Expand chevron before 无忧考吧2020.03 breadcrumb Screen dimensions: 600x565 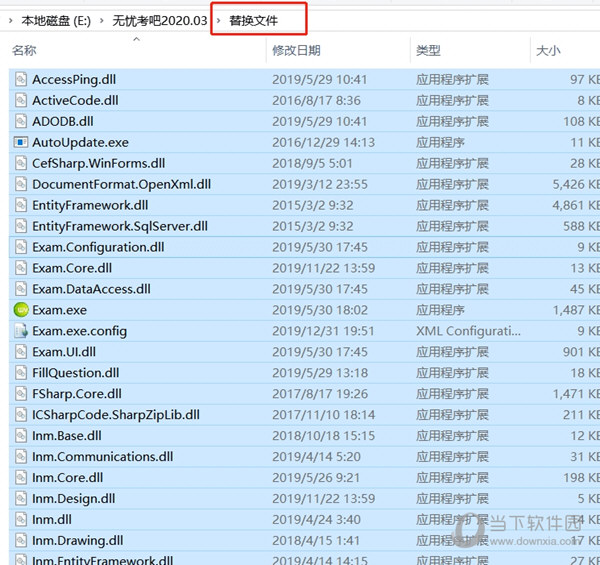click(x=102, y=21)
